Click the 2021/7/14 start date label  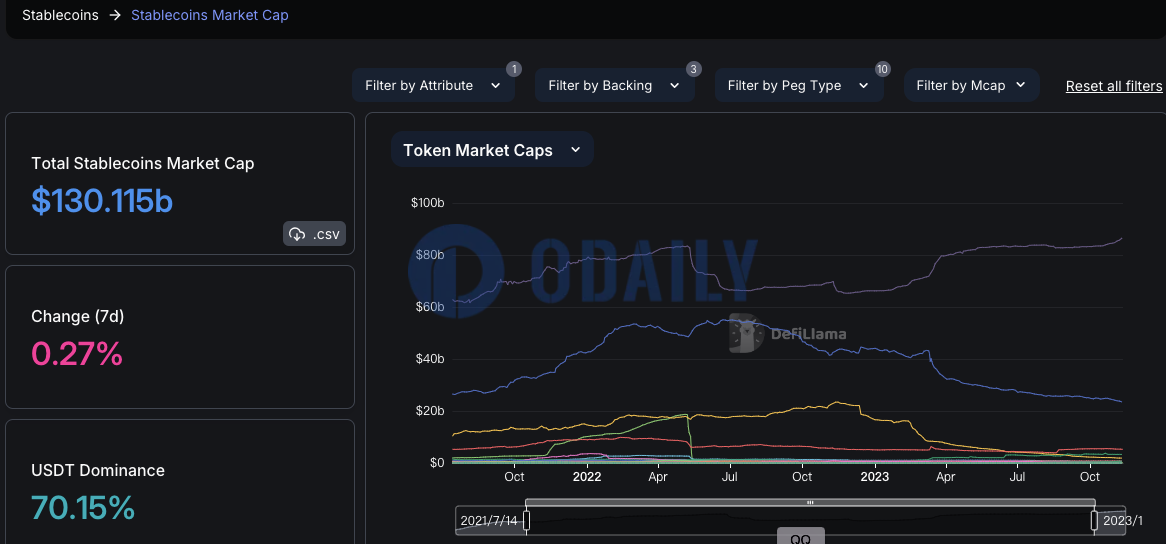[489, 520]
